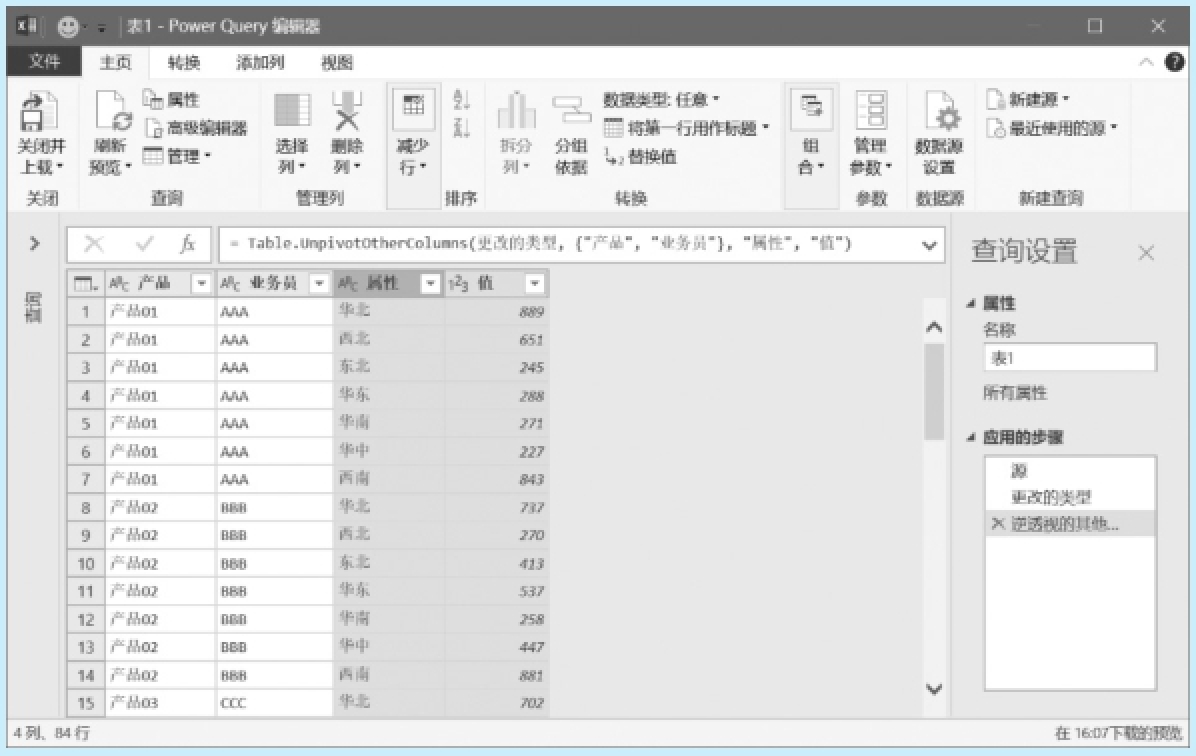This screenshot has height=756, width=1196.
Task: Click the 名称 input field containing 表1
Action: click(1069, 358)
